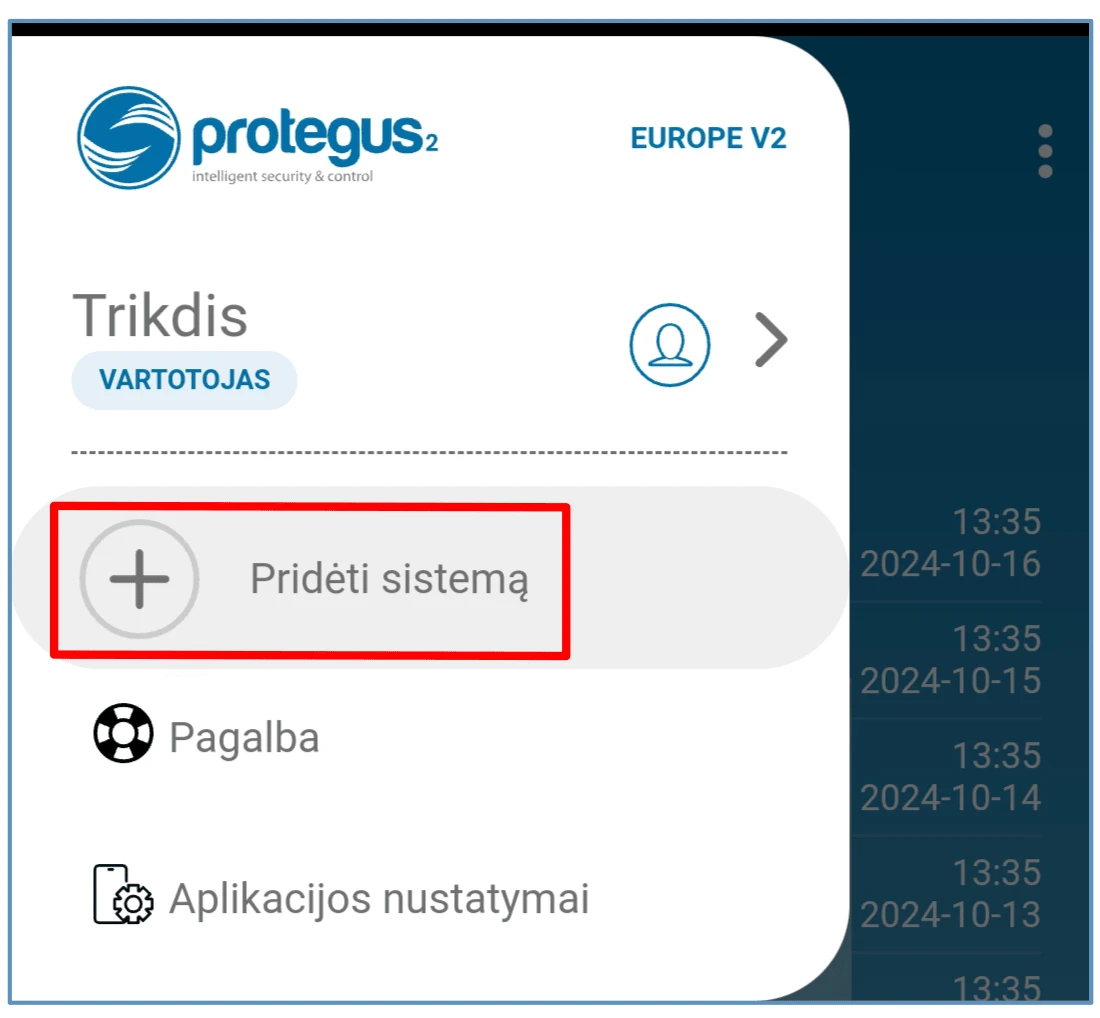Select the Pridėti sistemą menu item
The image size is (1100, 1018).
[431, 577]
